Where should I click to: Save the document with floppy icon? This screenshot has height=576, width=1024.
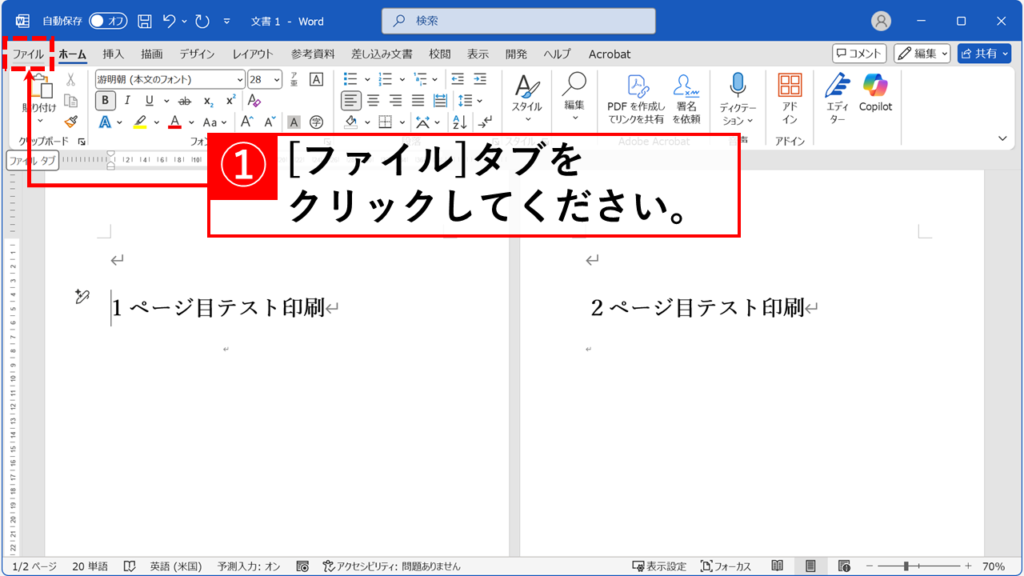pyautogui.click(x=144, y=21)
